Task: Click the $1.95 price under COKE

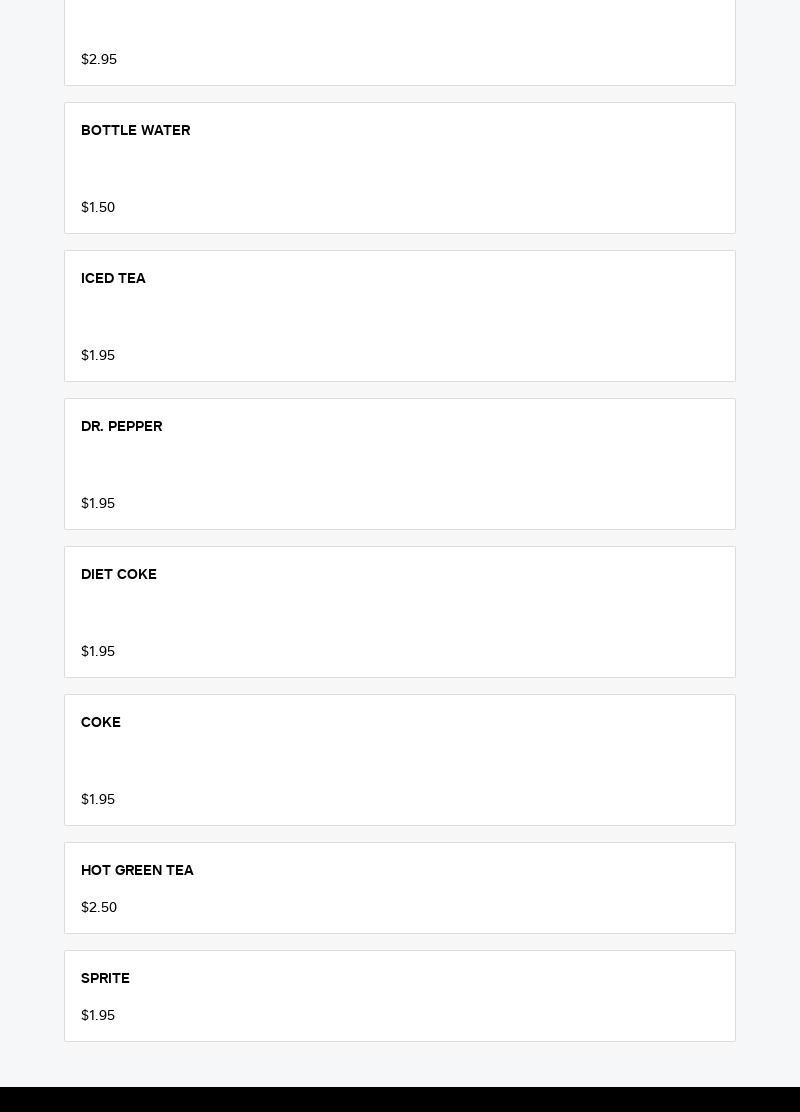Action: (98, 799)
